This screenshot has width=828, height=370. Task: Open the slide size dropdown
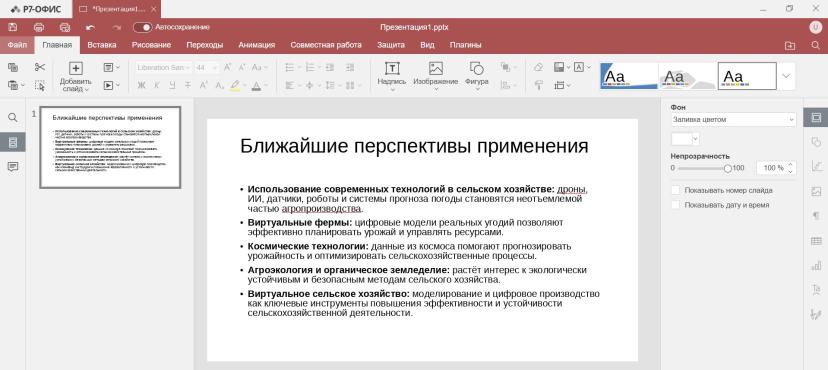tap(562, 85)
